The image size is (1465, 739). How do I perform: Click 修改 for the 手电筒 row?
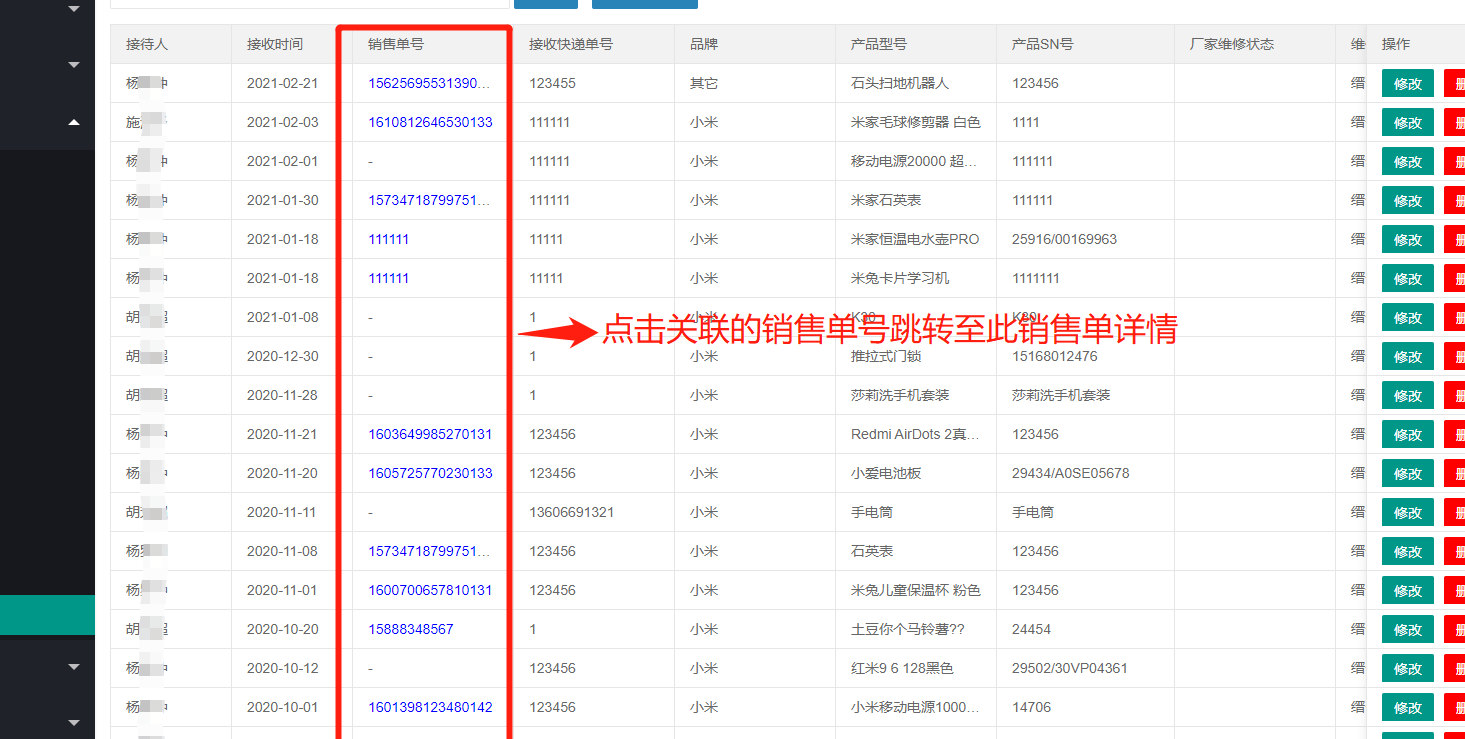click(1408, 513)
